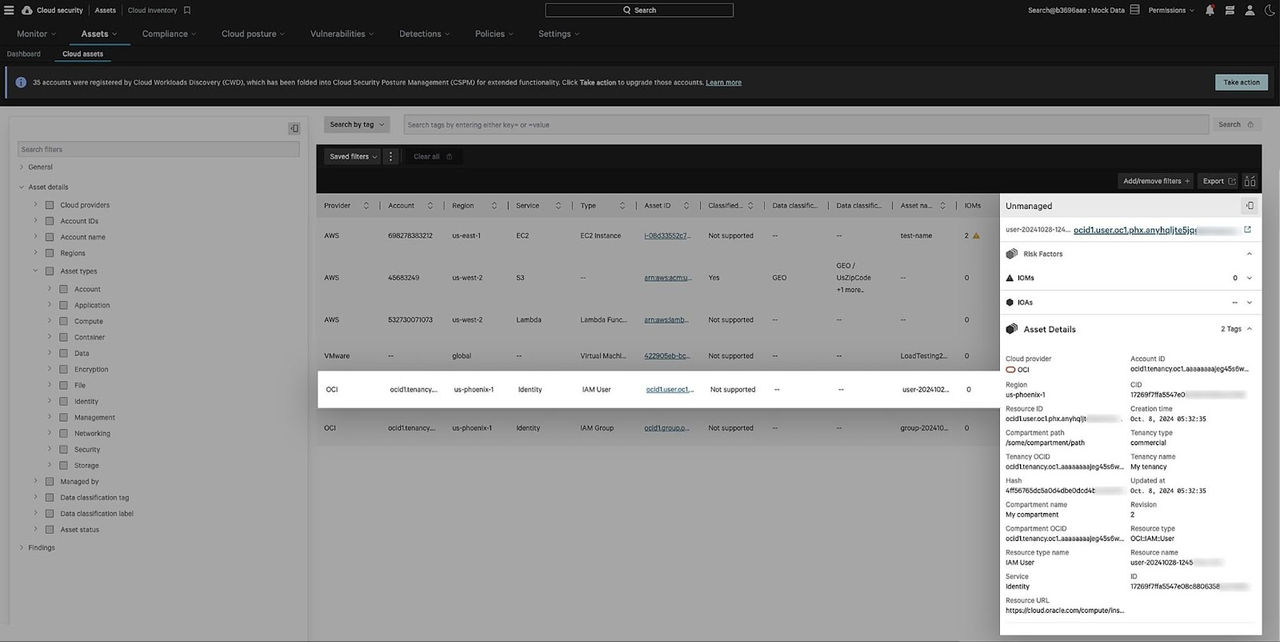The height and width of the screenshot is (642, 1280).
Task: Focus the Search filters input
Action: (x=158, y=149)
